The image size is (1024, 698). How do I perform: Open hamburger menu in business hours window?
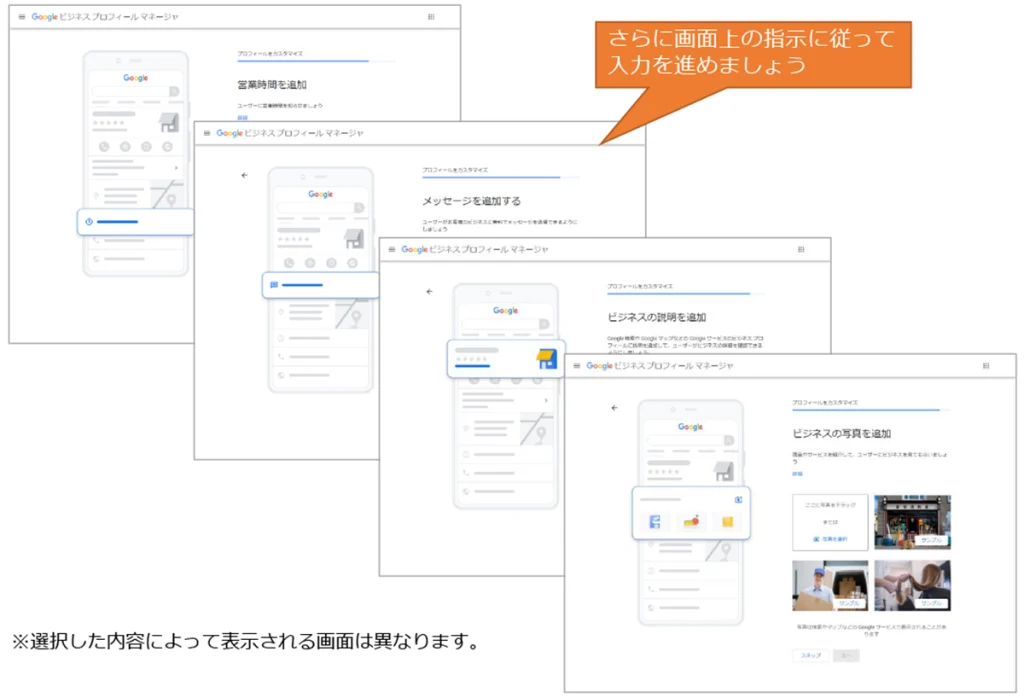[22, 17]
